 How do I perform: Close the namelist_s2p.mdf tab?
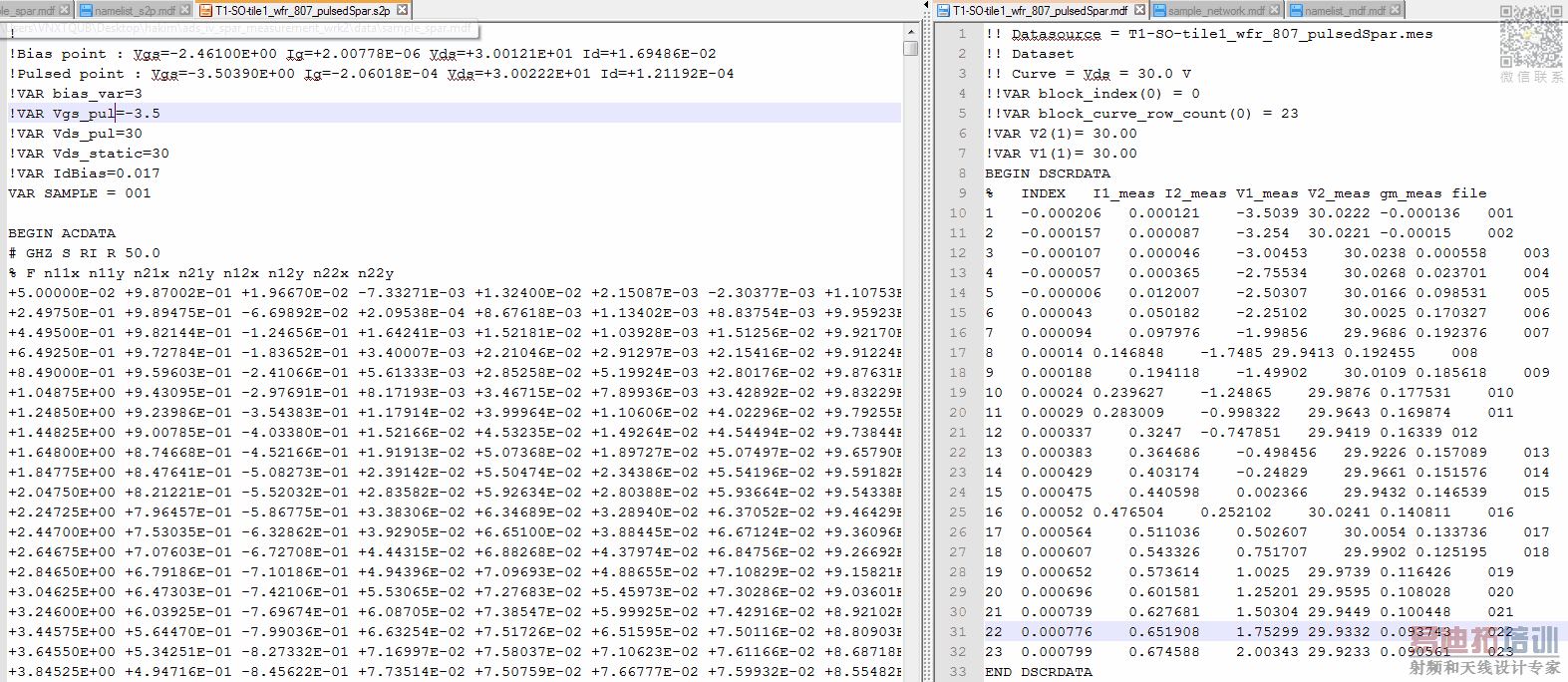(x=185, y=10)
